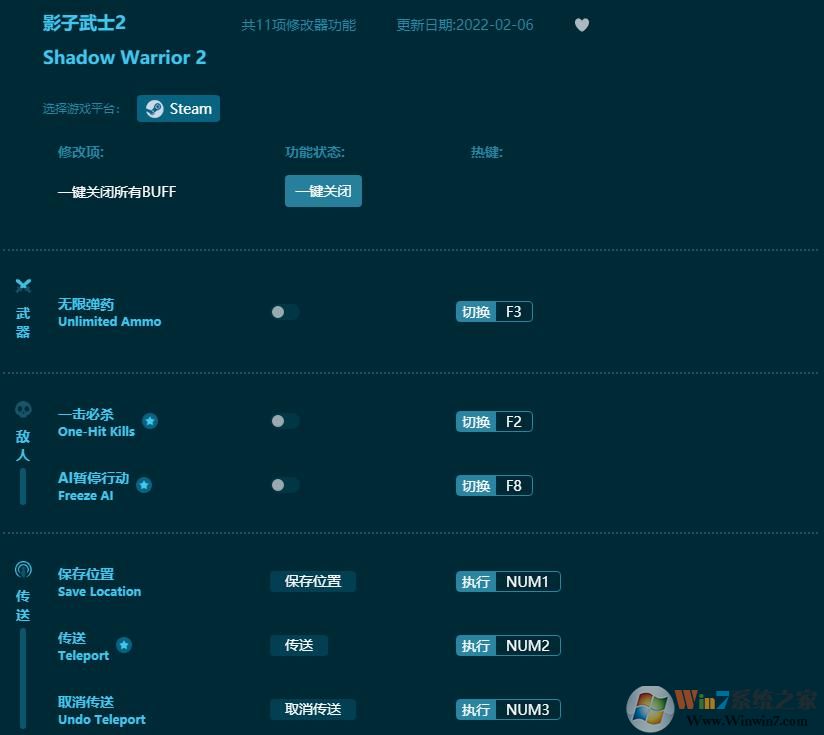
Task: Select the teleport (传送) category icon
Action: click(x=23, y=568)
